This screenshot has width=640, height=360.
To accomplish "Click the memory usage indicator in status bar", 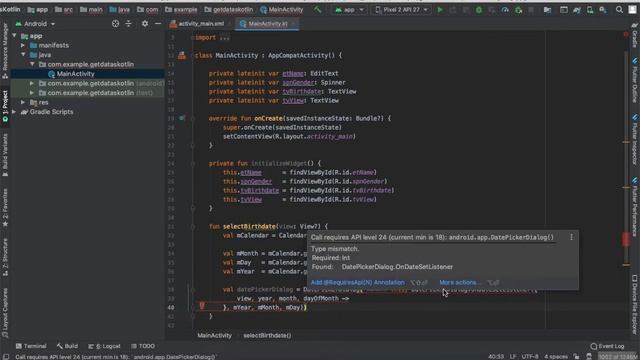I will (x=617, y=356).
